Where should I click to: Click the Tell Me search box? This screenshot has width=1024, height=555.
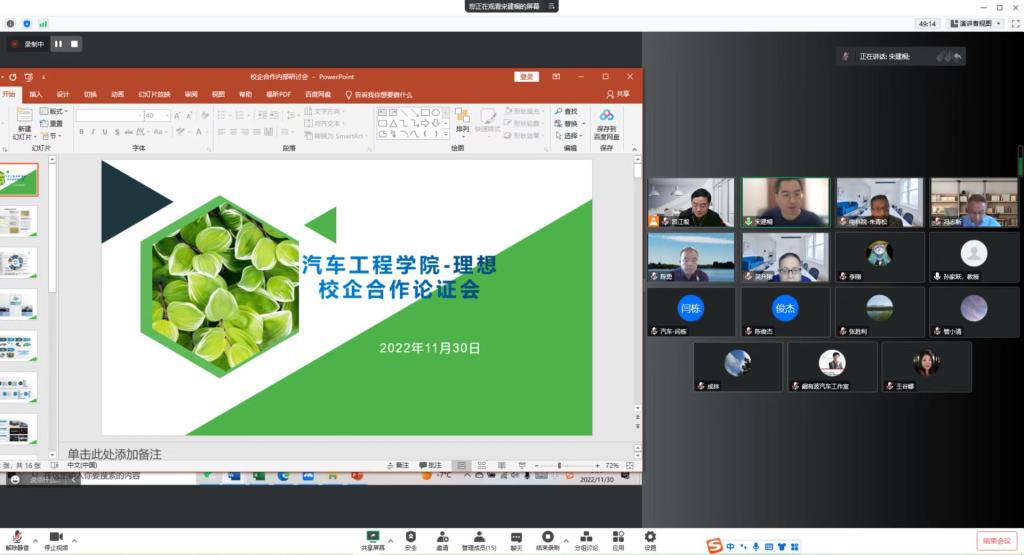point(379,95)
